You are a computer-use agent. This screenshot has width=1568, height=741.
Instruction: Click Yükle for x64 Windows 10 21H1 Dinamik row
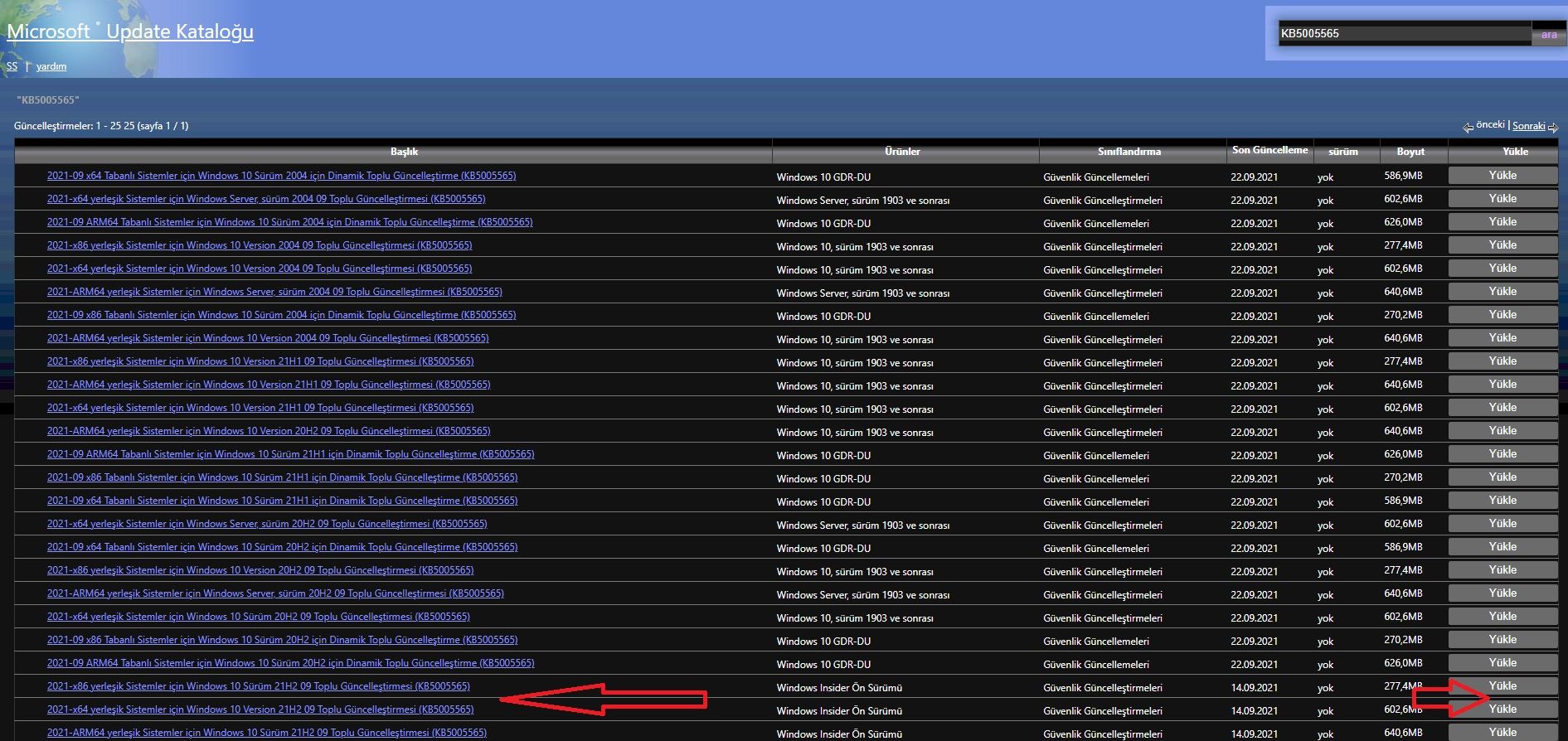pos(1502,501)
